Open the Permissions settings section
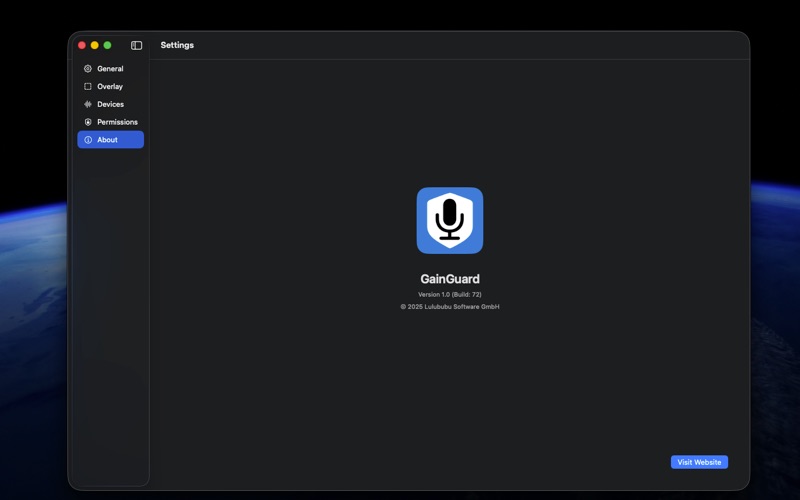 click(x=110, y=122)
